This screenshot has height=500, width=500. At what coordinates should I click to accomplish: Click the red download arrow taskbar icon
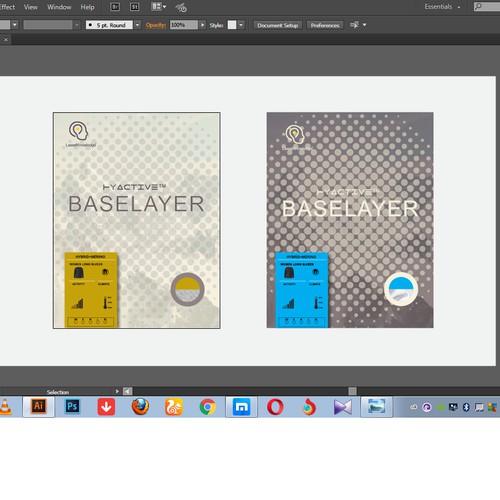tap(106, 407)
